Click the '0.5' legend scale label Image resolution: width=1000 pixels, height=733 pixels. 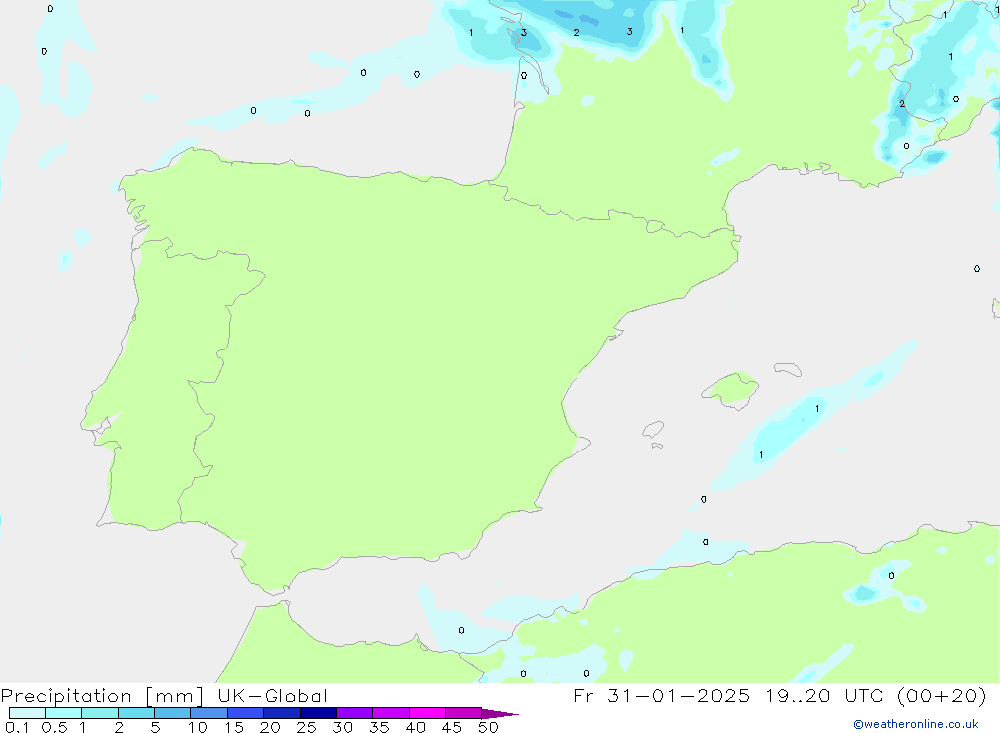click(55, 727)
